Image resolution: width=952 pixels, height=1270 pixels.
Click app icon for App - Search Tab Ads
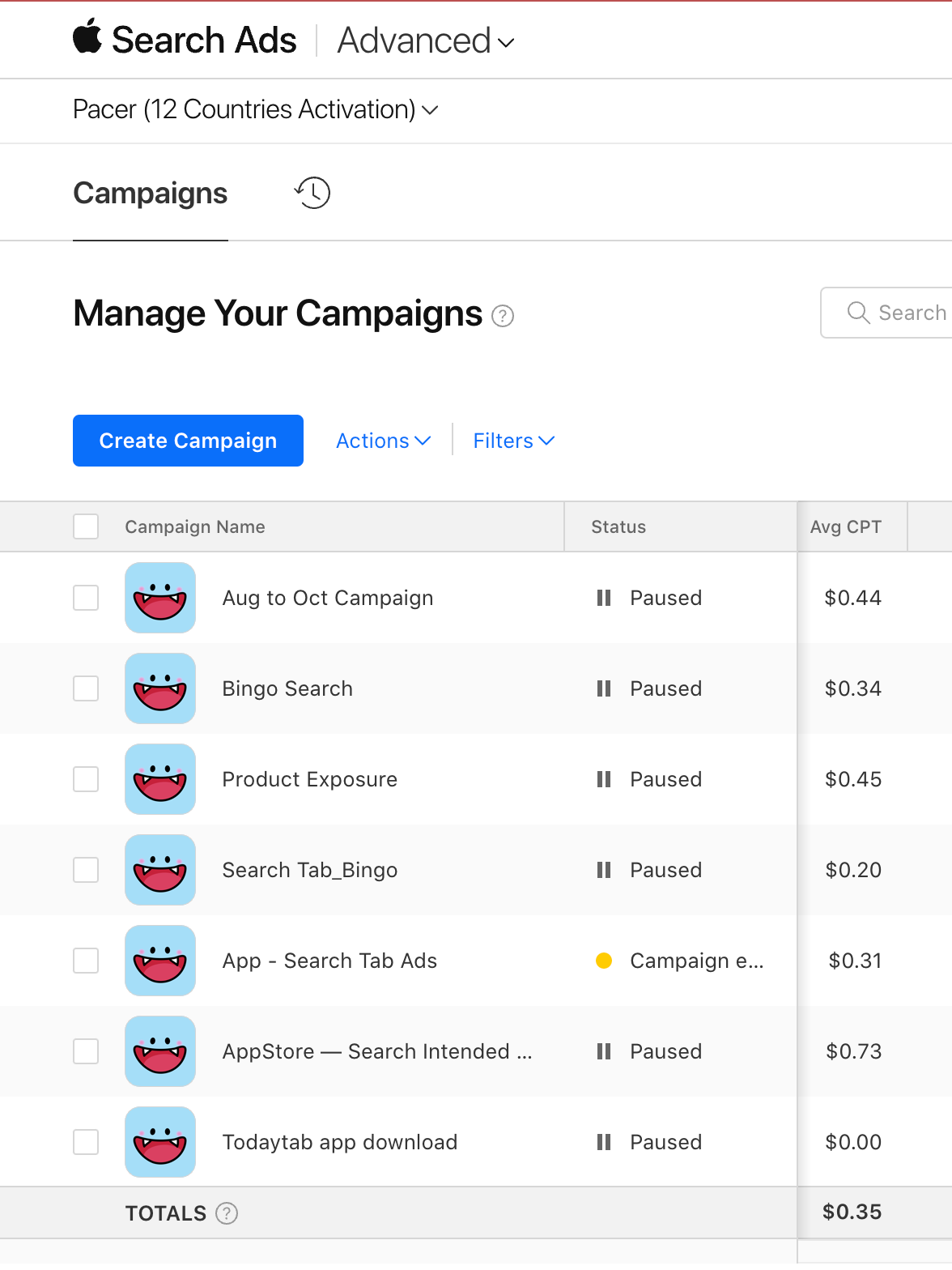[160, 961]
